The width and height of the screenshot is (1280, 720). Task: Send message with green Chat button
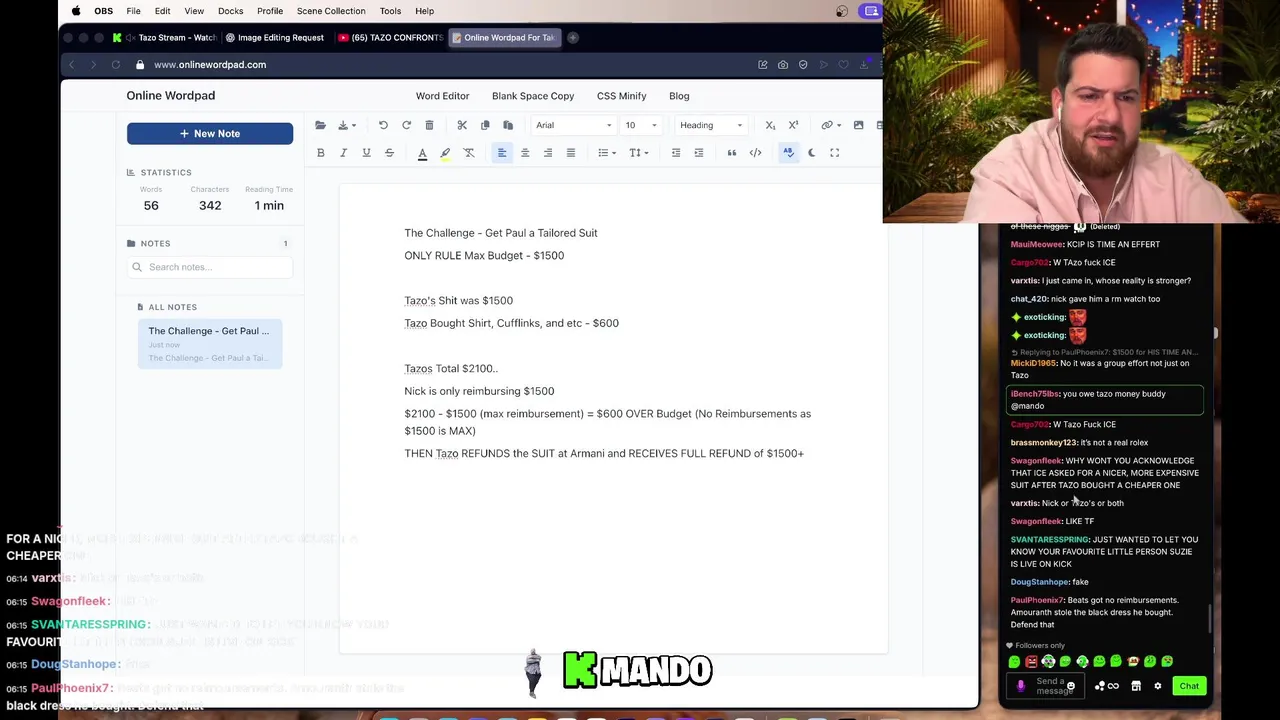coord(1189,686)
